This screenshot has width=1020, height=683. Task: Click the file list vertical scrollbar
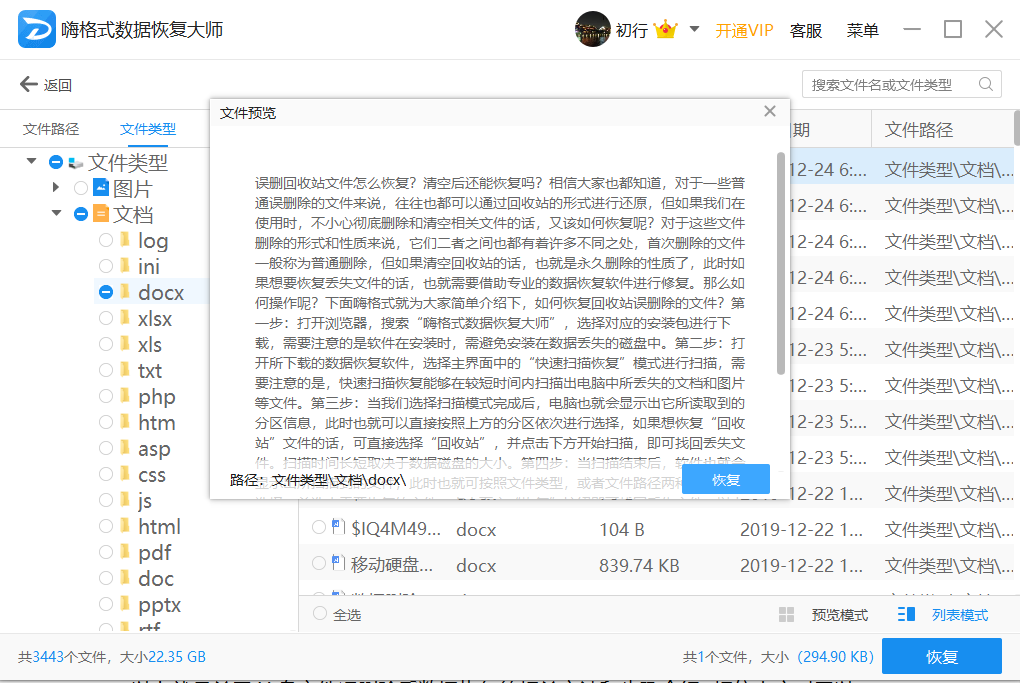click(1016, 128)
